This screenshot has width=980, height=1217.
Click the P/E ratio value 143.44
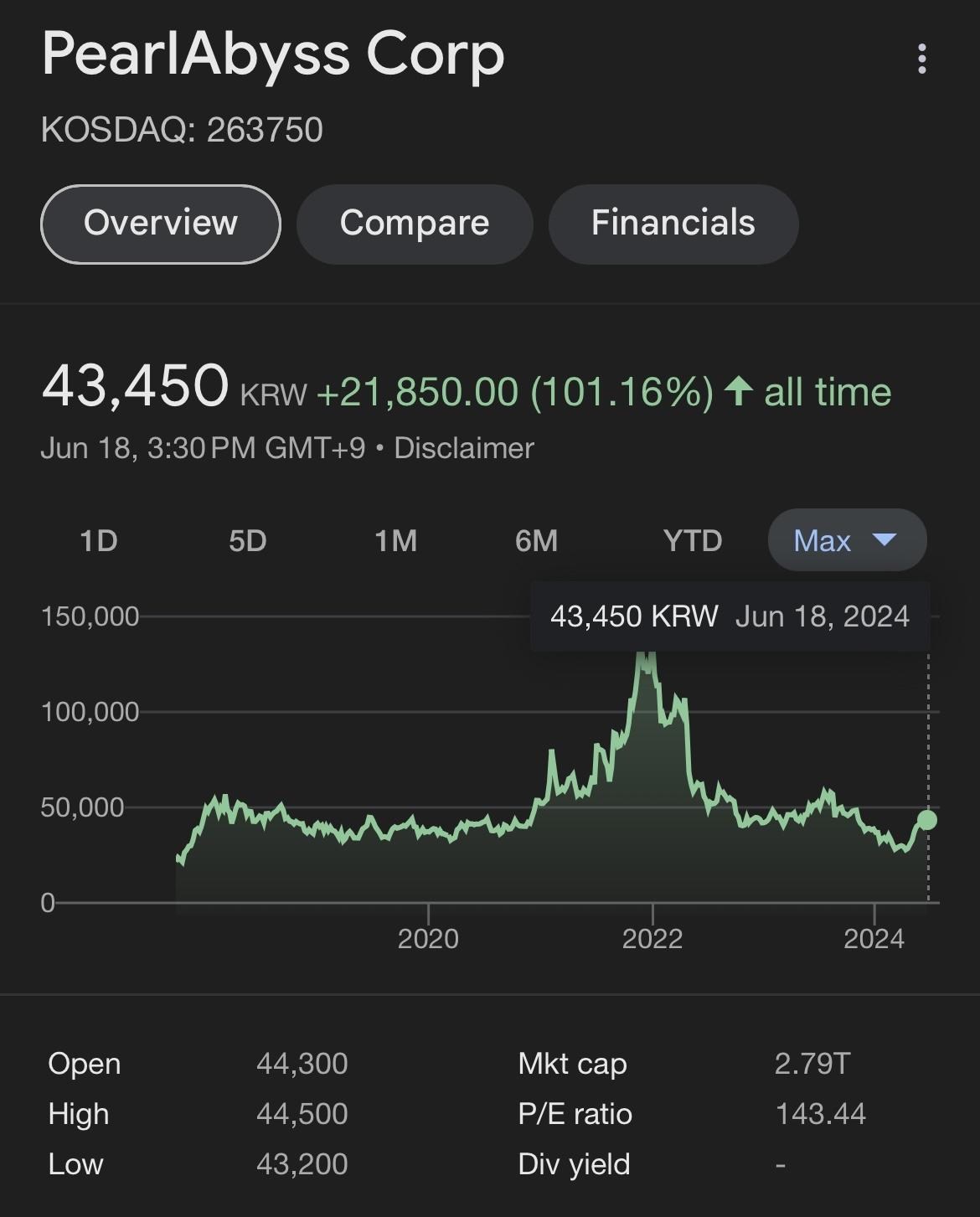820,1114
